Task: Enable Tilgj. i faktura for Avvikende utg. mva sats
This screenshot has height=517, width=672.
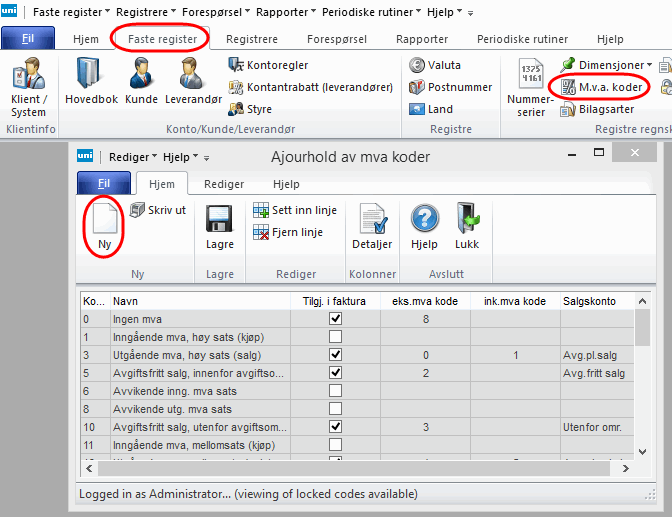Action: point(335,409)
